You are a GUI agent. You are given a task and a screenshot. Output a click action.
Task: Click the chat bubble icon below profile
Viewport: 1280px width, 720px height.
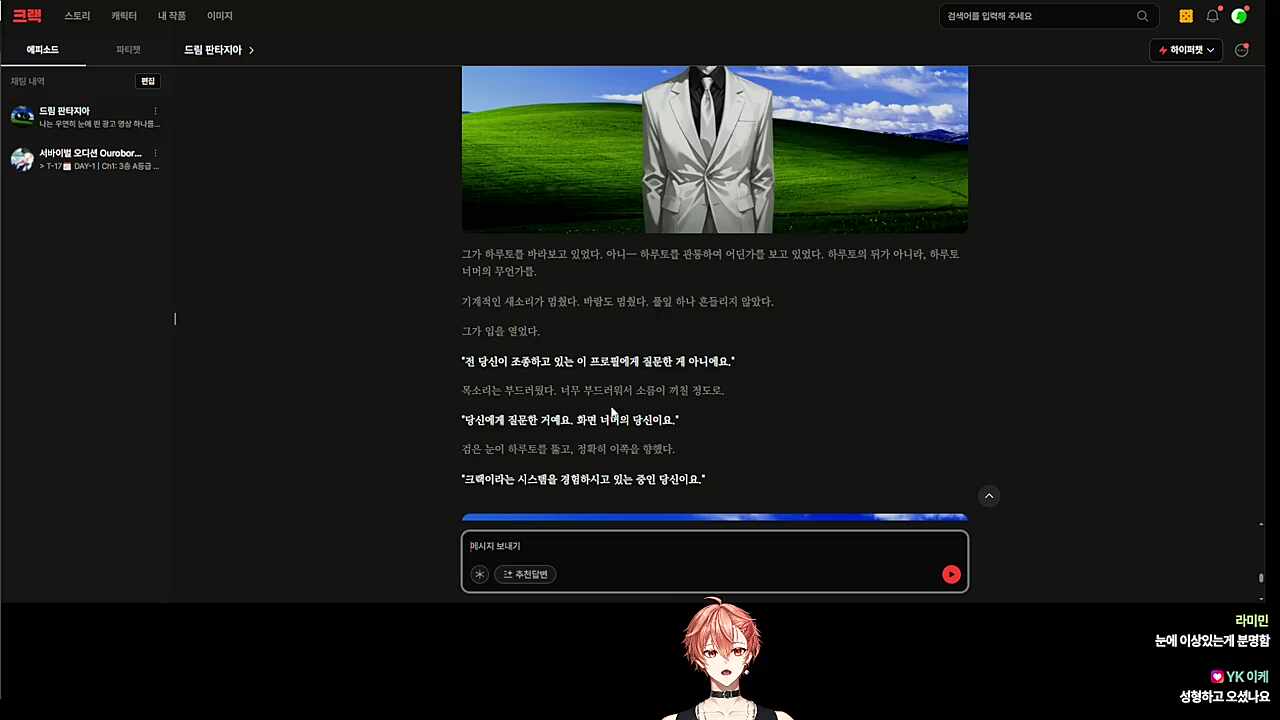coord(1241,50)
